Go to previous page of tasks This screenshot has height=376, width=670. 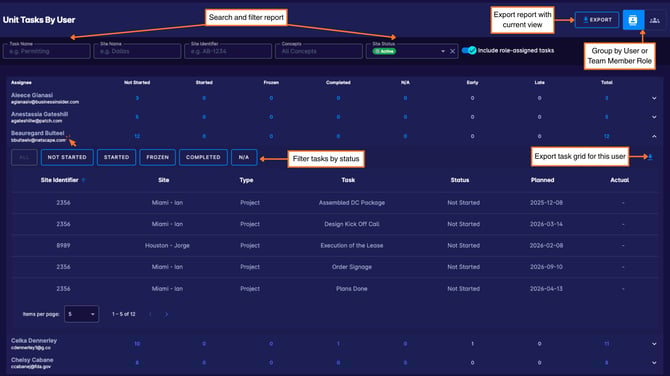(150, 314)
